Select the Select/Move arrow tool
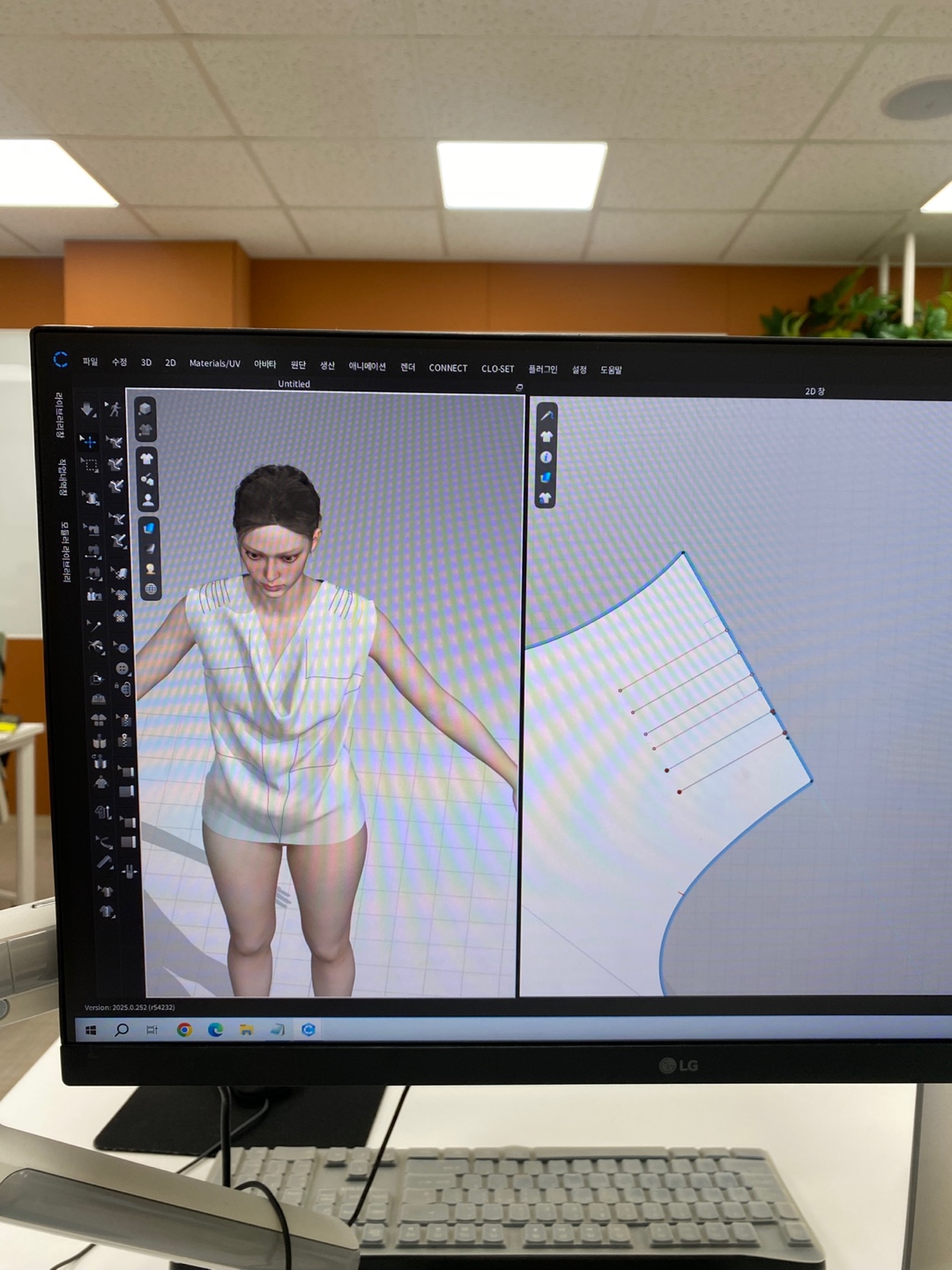This screenshot has width=952, height=1270. [88, 441]
